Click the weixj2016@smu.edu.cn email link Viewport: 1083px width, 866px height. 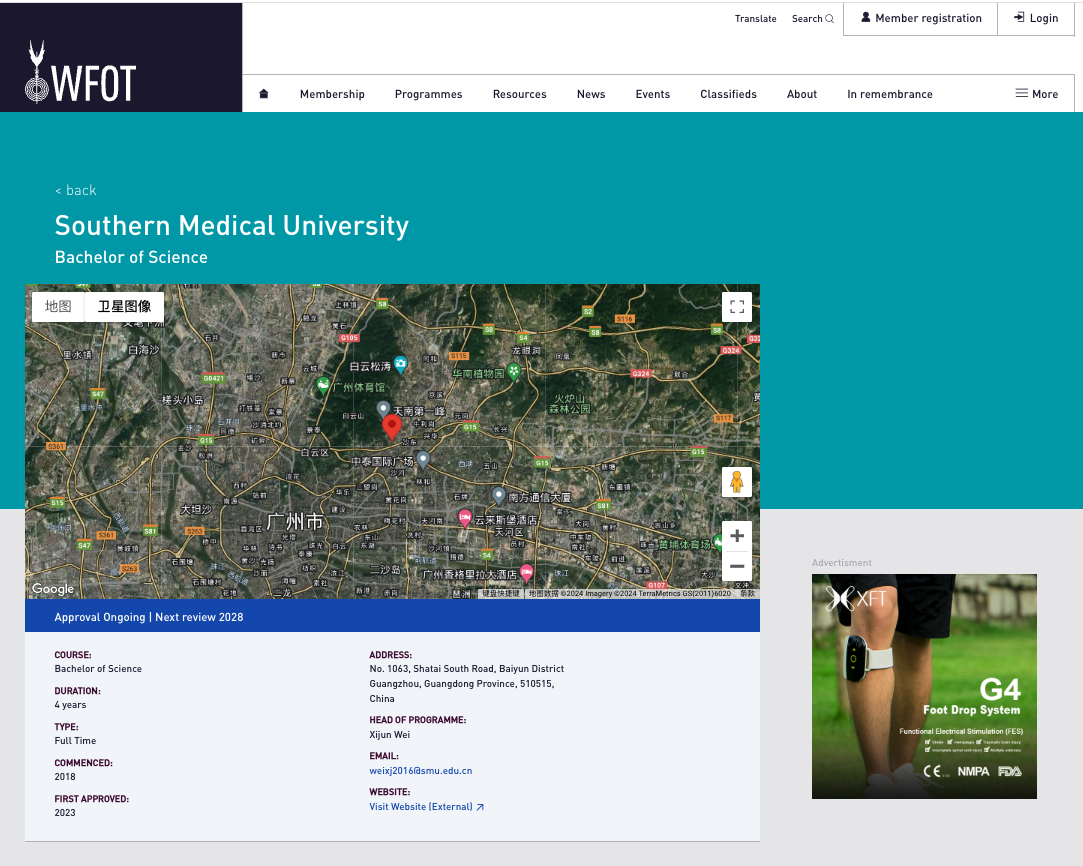click(x=420, y=771)
